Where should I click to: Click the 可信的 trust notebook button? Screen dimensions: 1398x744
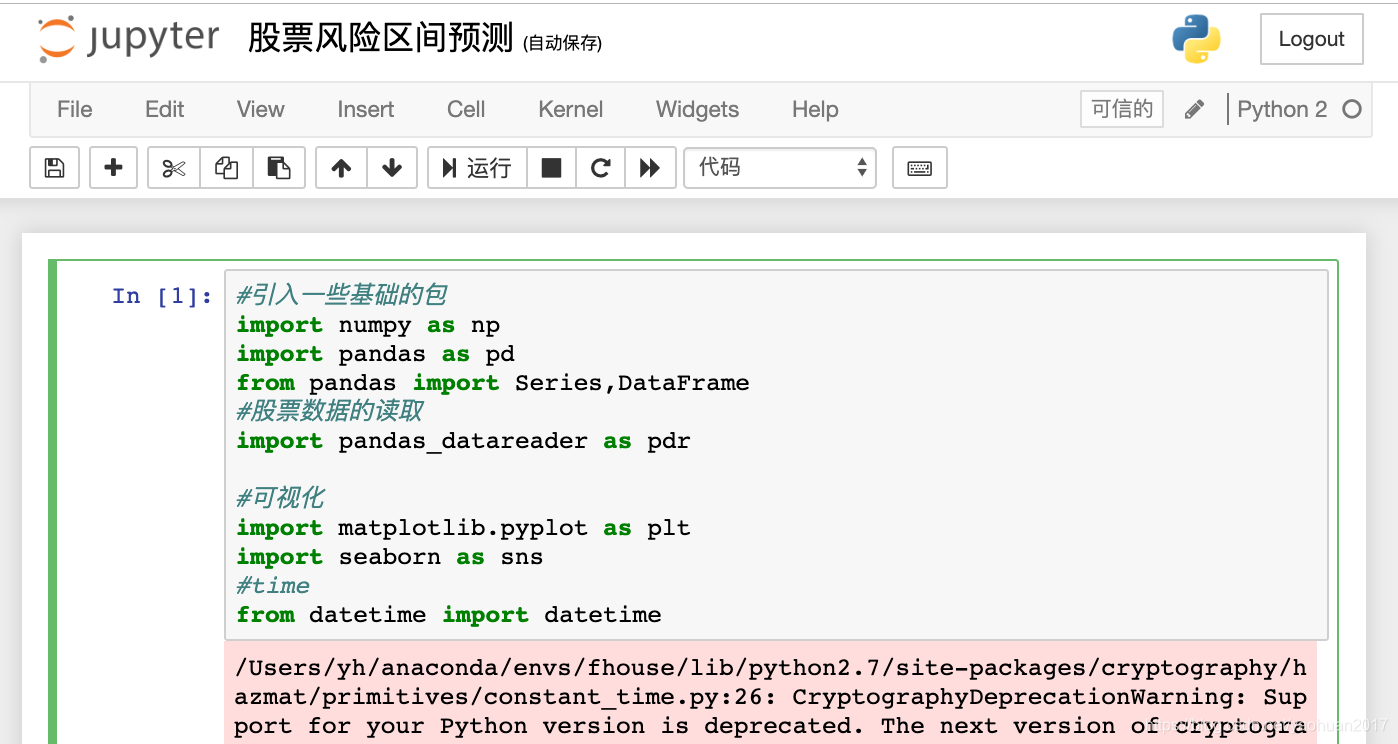tap(1121, 109)
